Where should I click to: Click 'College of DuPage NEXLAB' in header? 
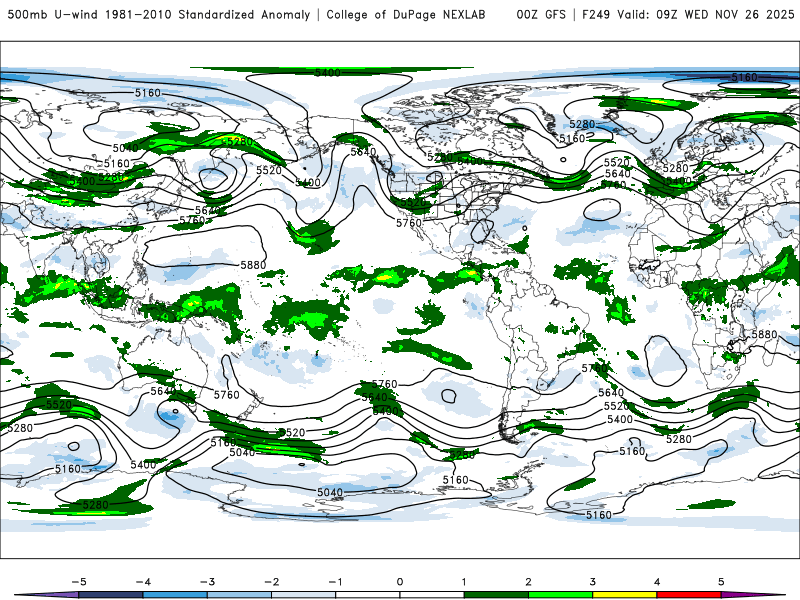coord(406,14)
